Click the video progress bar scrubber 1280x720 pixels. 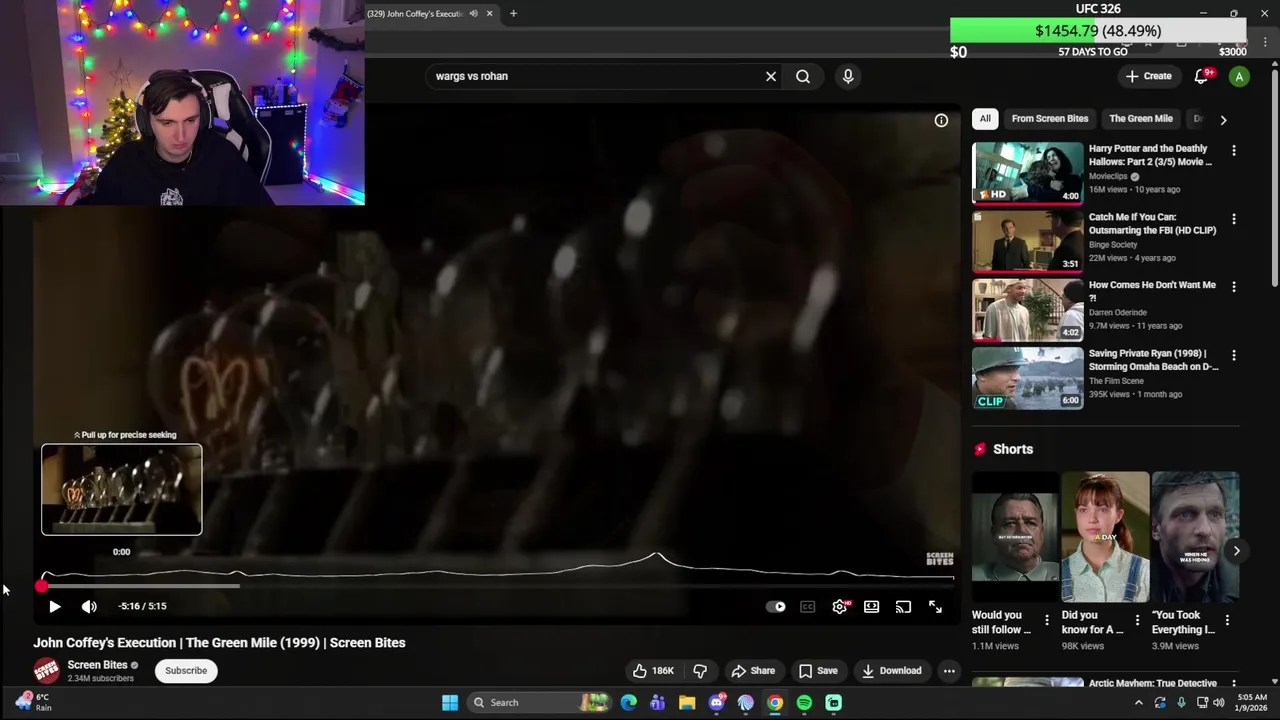pyautogui.click(x=41, y=587)
